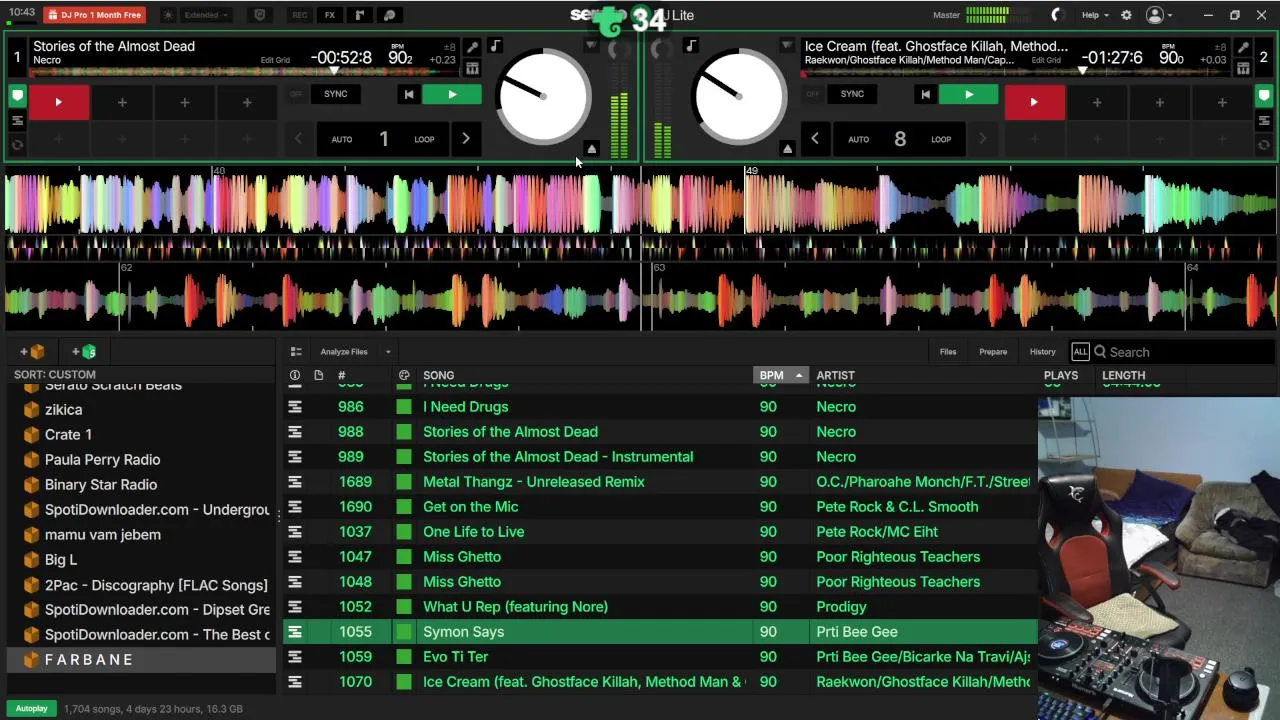This screenshot has width=1280, height=720.
Task: Toggle Sync OFF on deck 2
Action: (812, 94)
